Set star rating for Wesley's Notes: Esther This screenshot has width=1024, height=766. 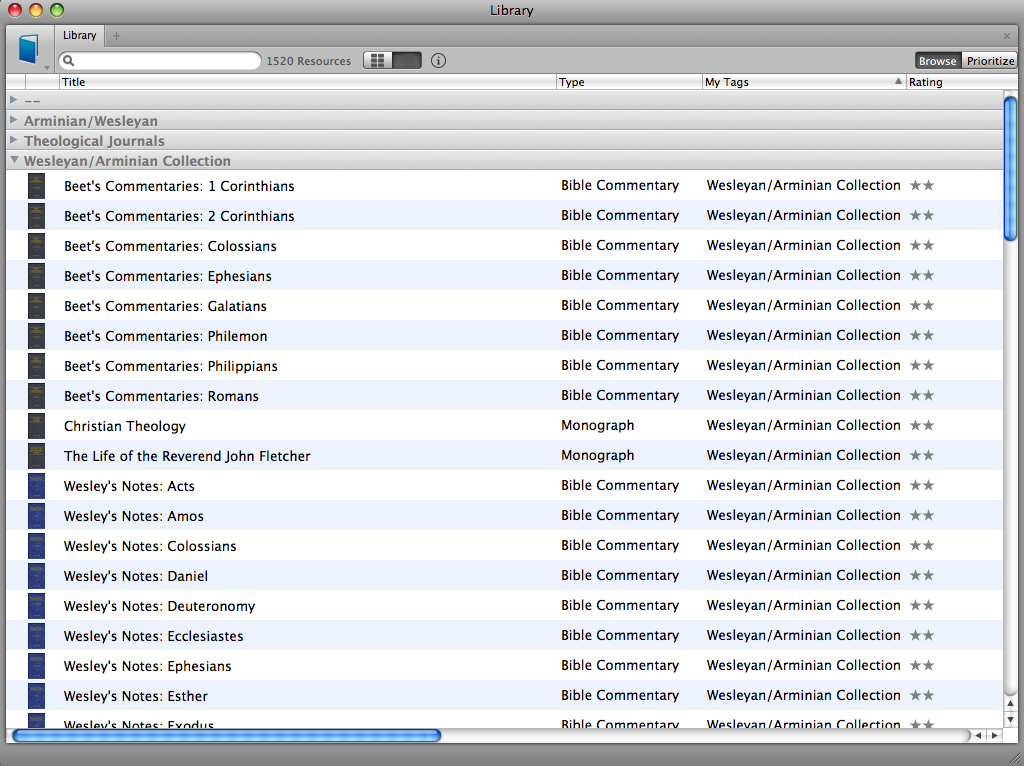click(922, 696)
